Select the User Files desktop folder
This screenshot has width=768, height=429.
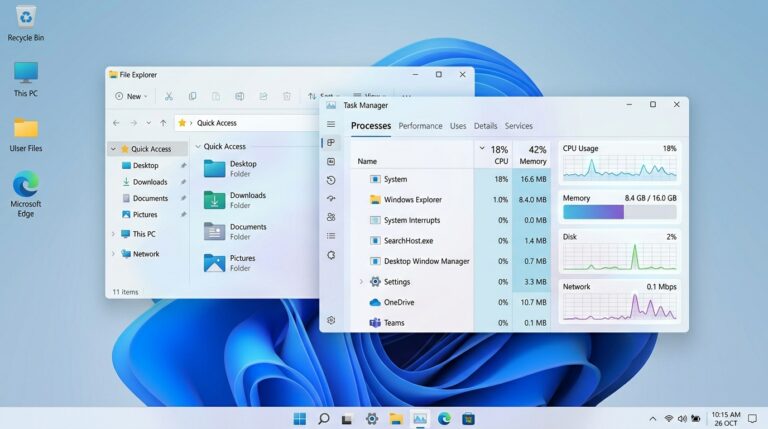(x=25, y=135)
